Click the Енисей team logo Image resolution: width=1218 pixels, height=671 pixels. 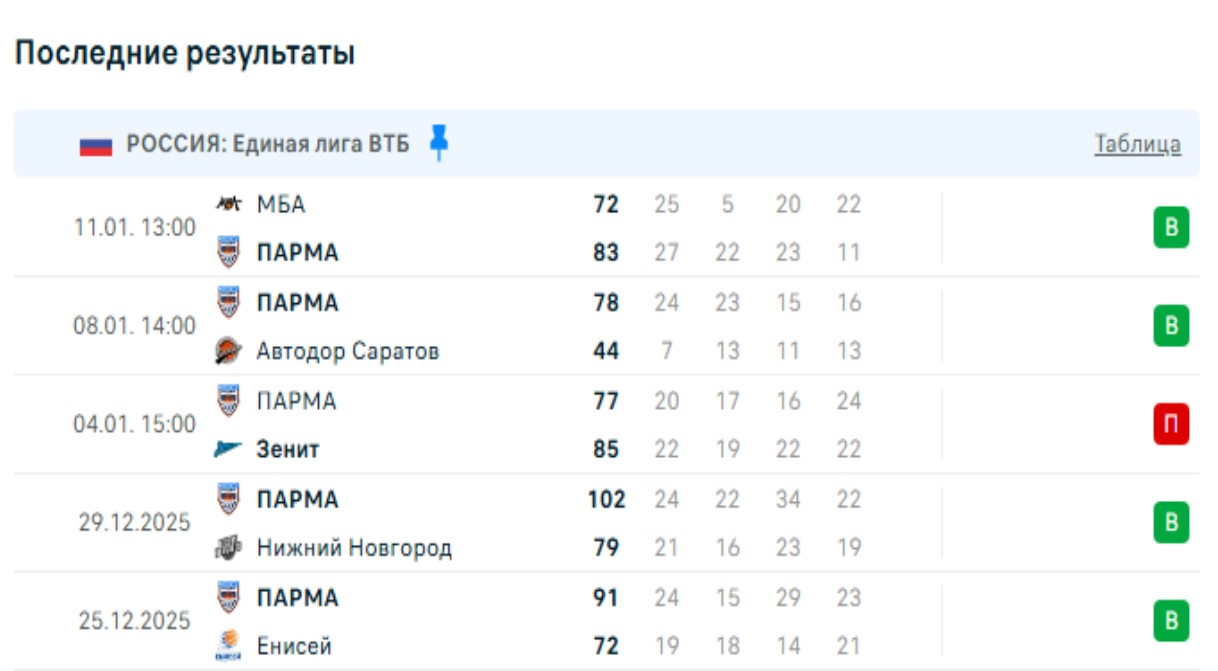[x=229, y=646]
